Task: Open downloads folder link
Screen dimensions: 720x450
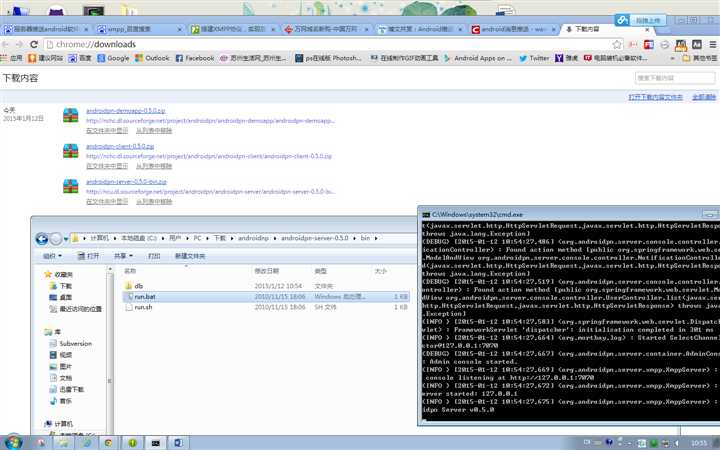Action: pos(655,97)
